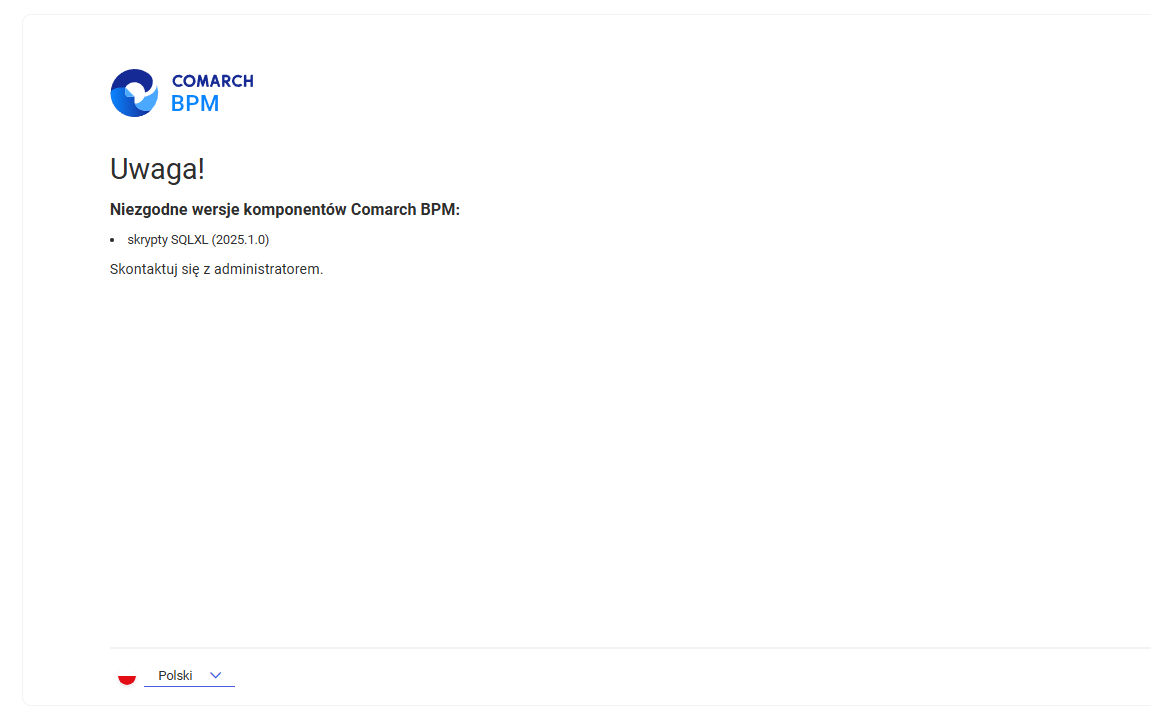Image resolution: width=1151 pixels, height=711 pixels.
Task: Click the Comarch BPM logo
Action: coord(182,93)
